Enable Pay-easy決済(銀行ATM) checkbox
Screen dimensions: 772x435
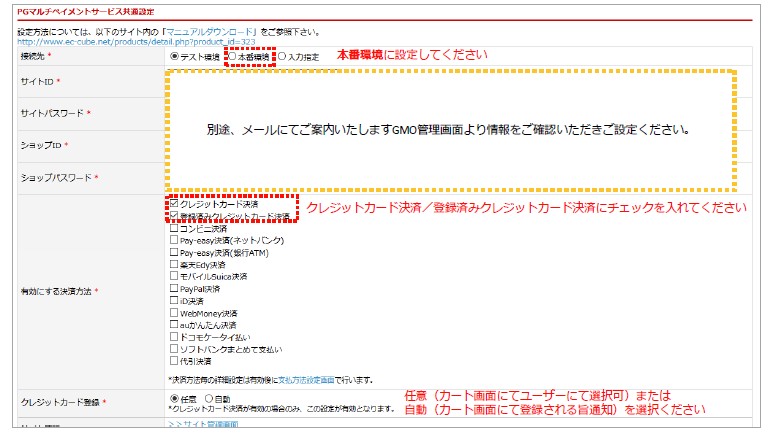(x=174, y=252)
